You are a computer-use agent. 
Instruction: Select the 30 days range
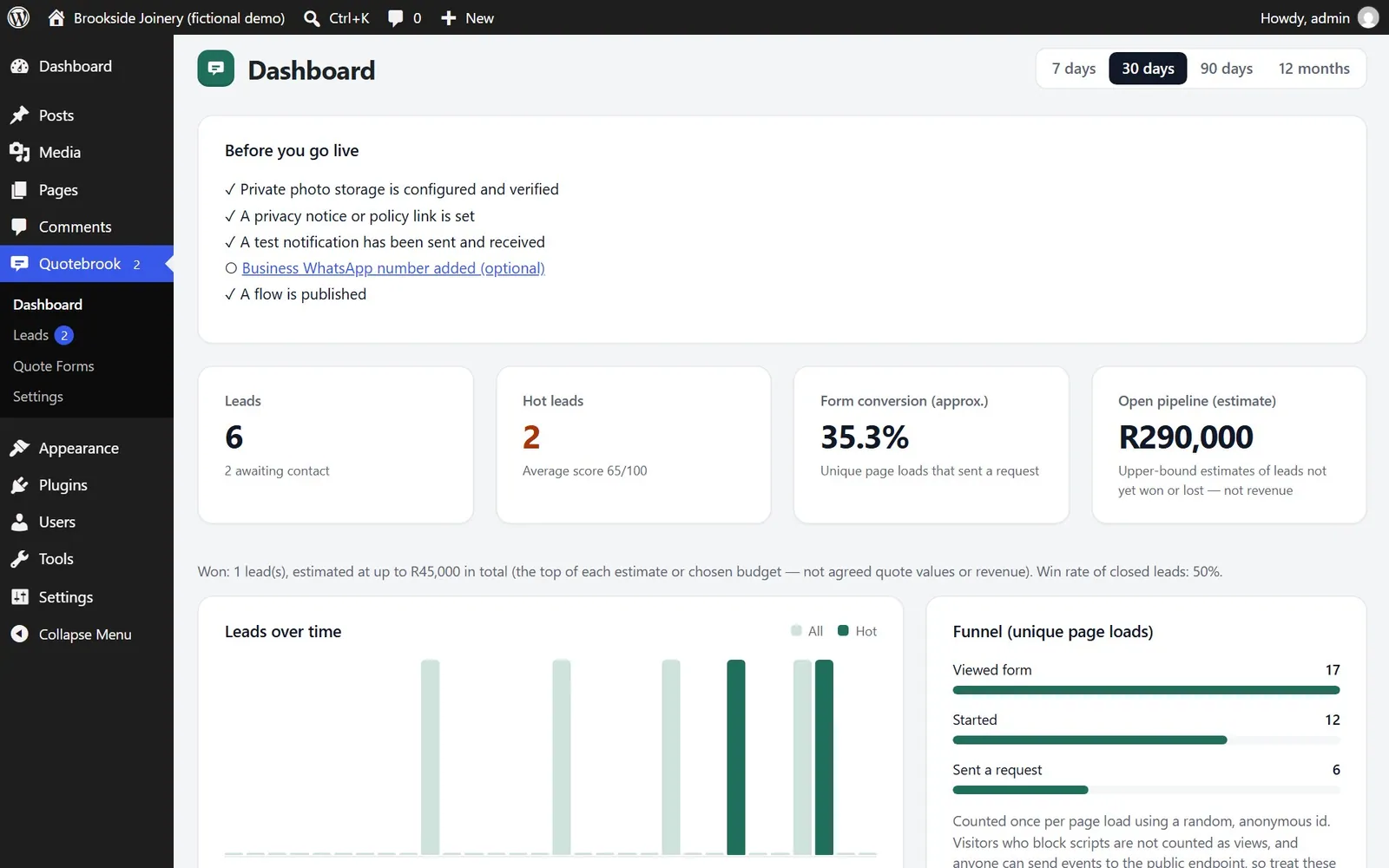1148,69
